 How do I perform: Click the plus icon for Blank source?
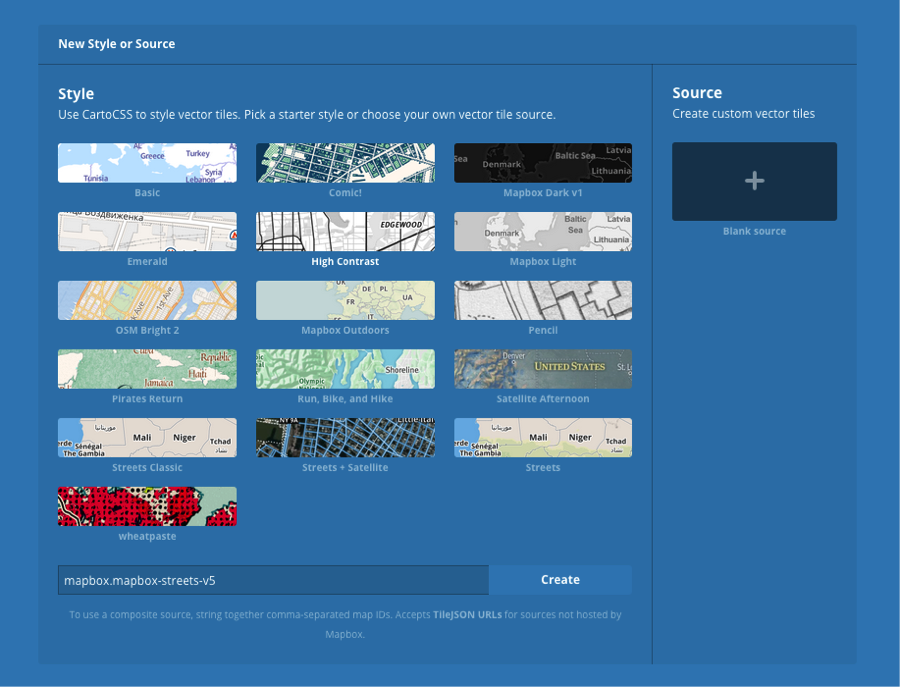pyautogui.click(x=754, y=181)
